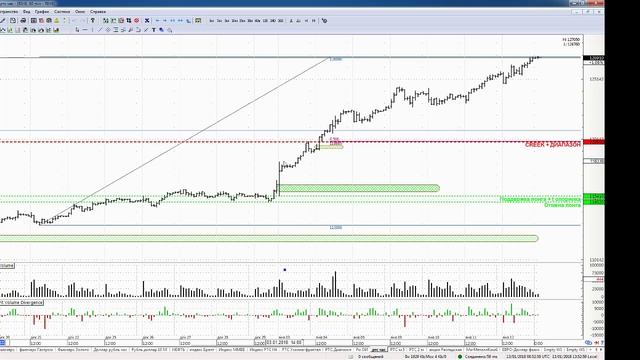Screen dimensions: 640x360
Task: Click the tab strip scroll-right arrow
Action: click(600, 350)
